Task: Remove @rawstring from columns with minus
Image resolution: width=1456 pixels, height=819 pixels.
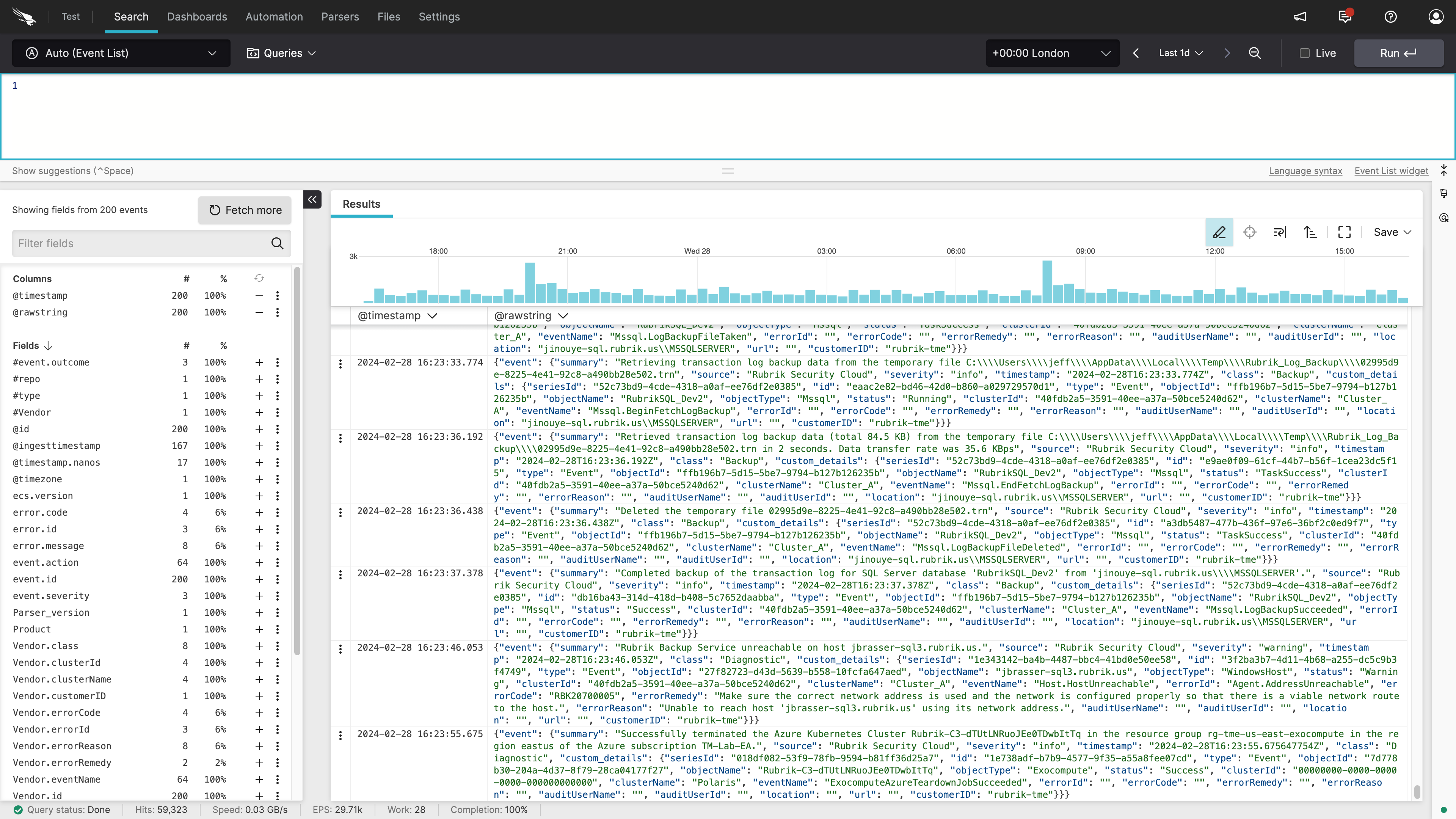Action: [259, 312]
